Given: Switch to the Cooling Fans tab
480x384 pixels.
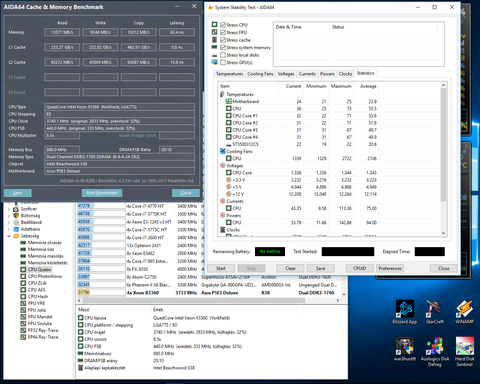Looking at the screenshot, I should [x=260, y=74].
